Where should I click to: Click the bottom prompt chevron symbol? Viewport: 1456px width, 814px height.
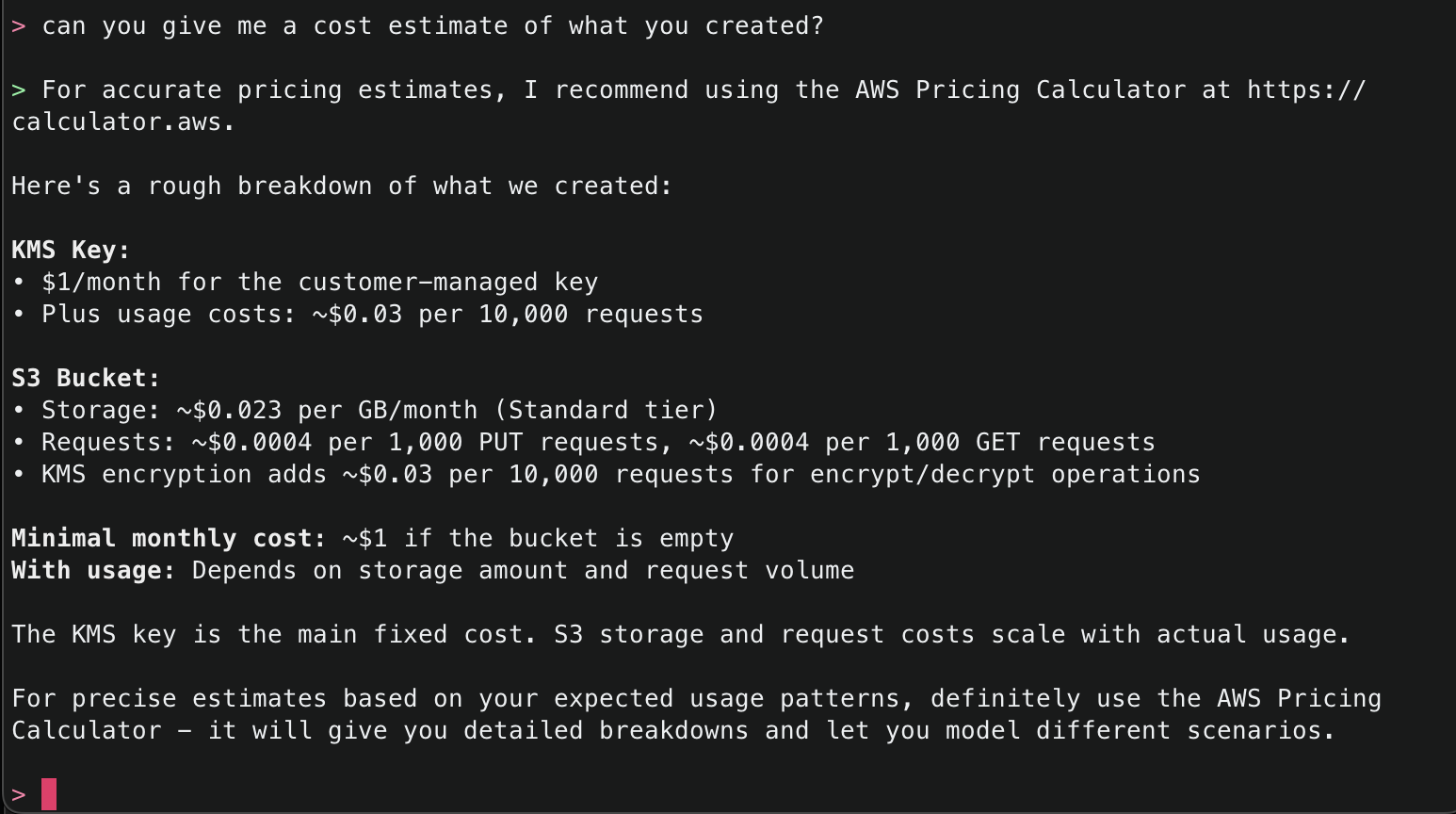19,794
